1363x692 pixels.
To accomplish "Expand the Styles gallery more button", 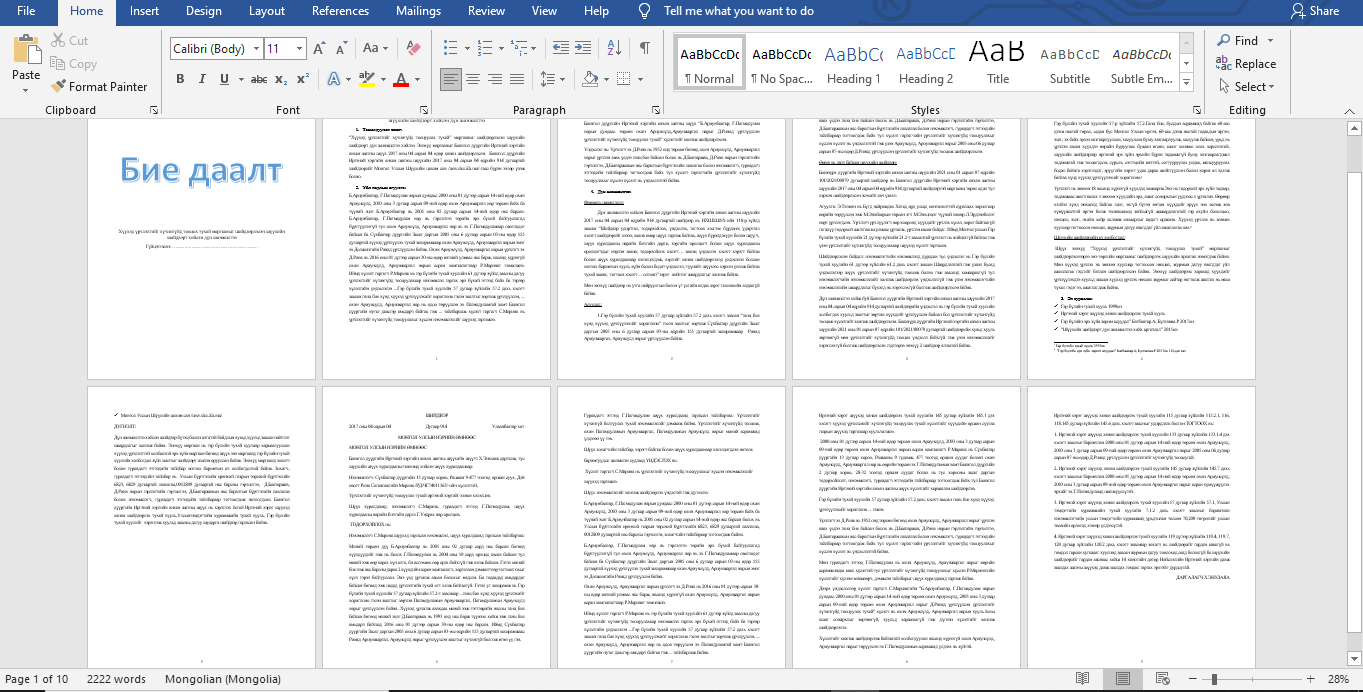I will point(1188,86).
